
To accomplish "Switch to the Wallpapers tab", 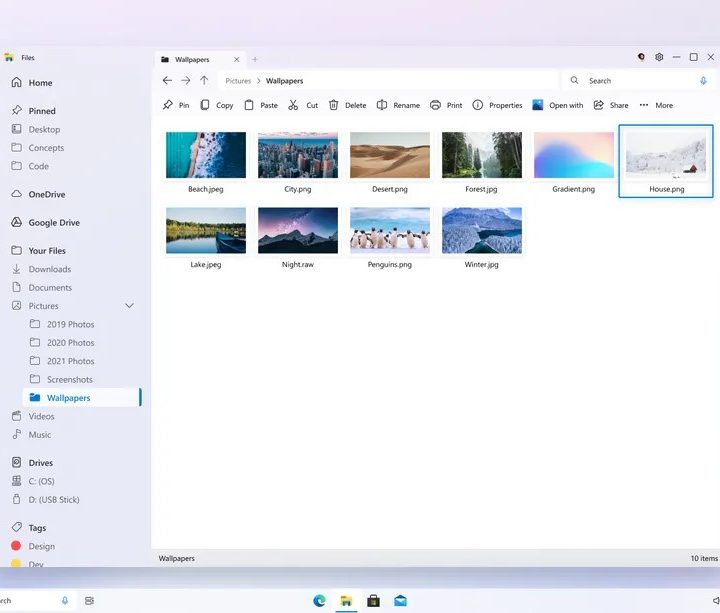I will (x=193, y=59).
